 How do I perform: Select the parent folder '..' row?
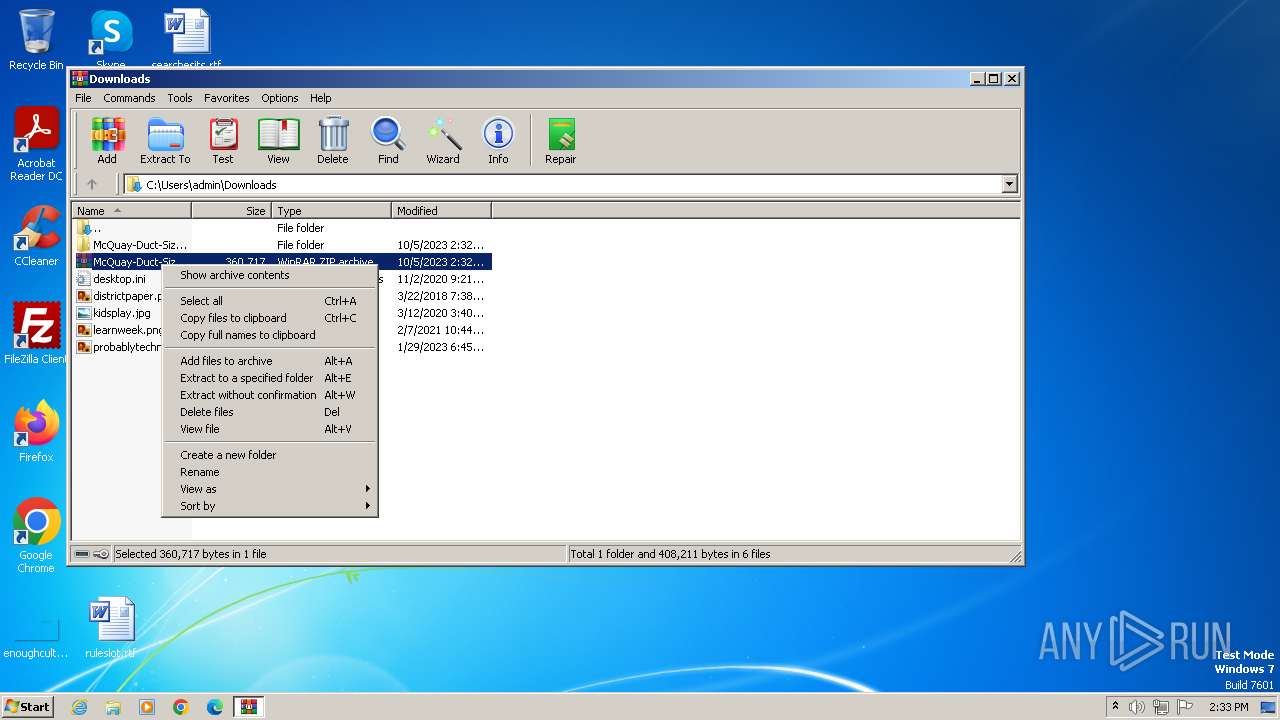coord(282,228)
